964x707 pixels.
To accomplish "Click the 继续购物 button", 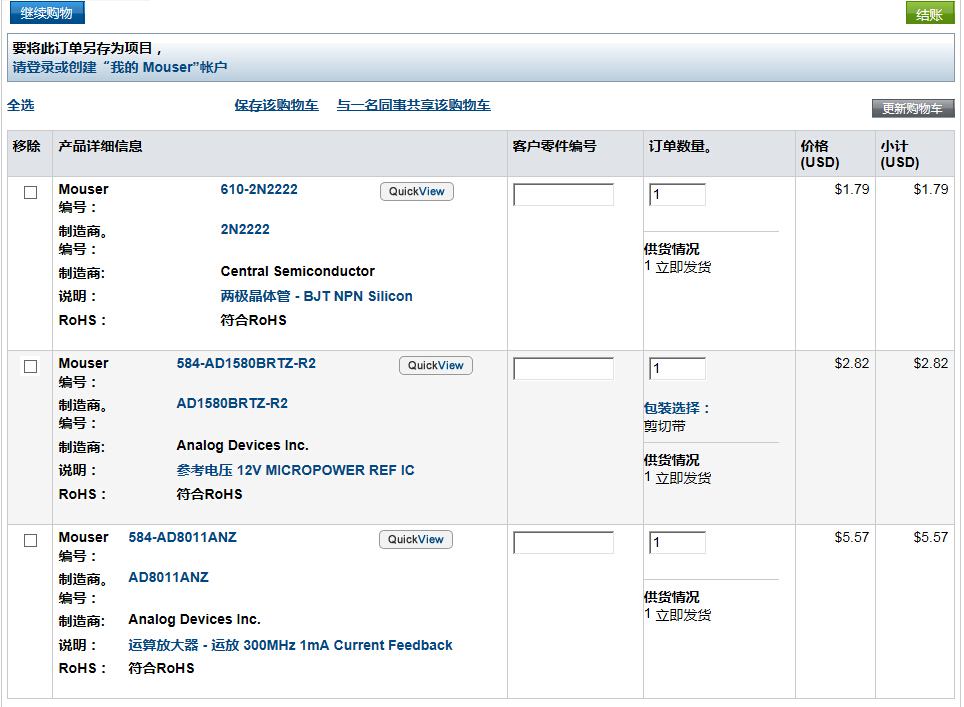I will (x=47, y=13).
